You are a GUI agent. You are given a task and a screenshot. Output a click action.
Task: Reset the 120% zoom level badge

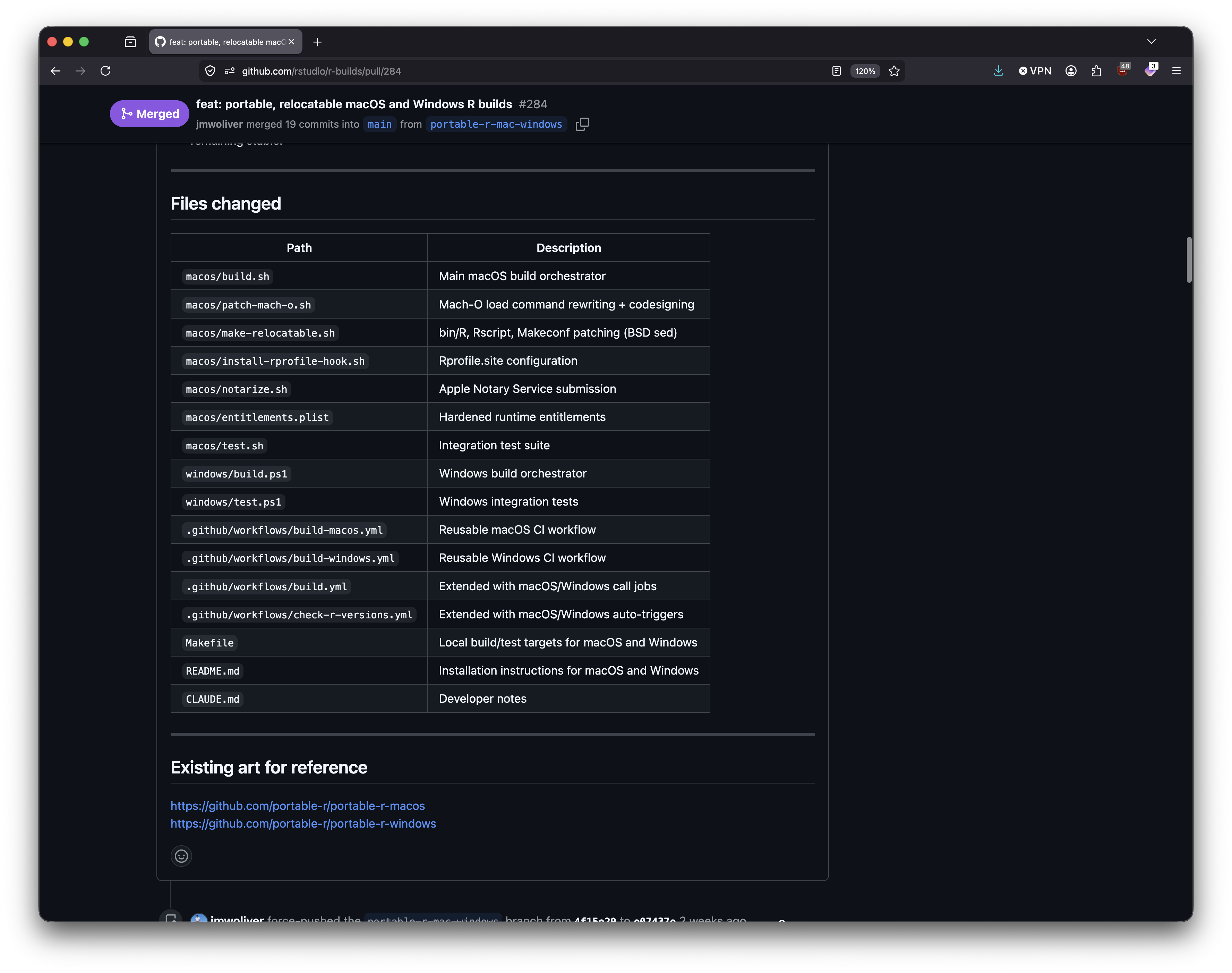point(865,71)
